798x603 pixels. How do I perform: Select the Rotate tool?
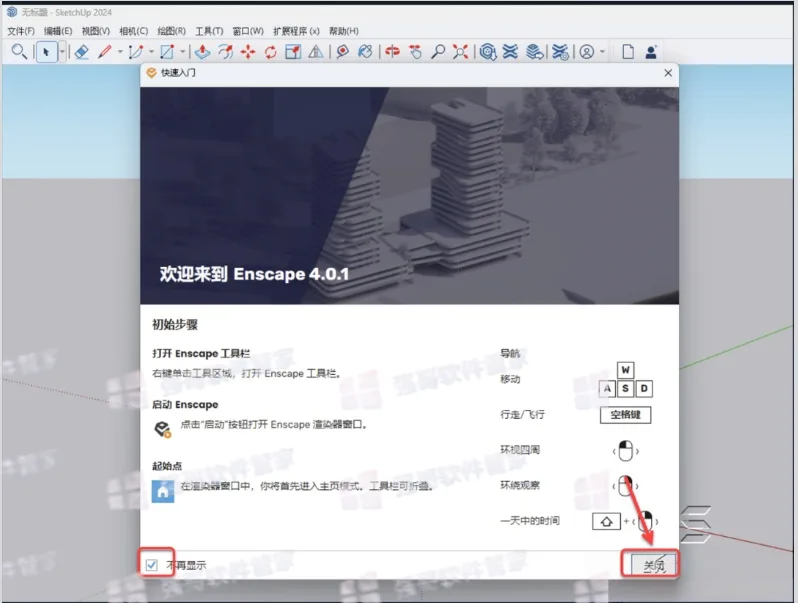coord(270,52)
